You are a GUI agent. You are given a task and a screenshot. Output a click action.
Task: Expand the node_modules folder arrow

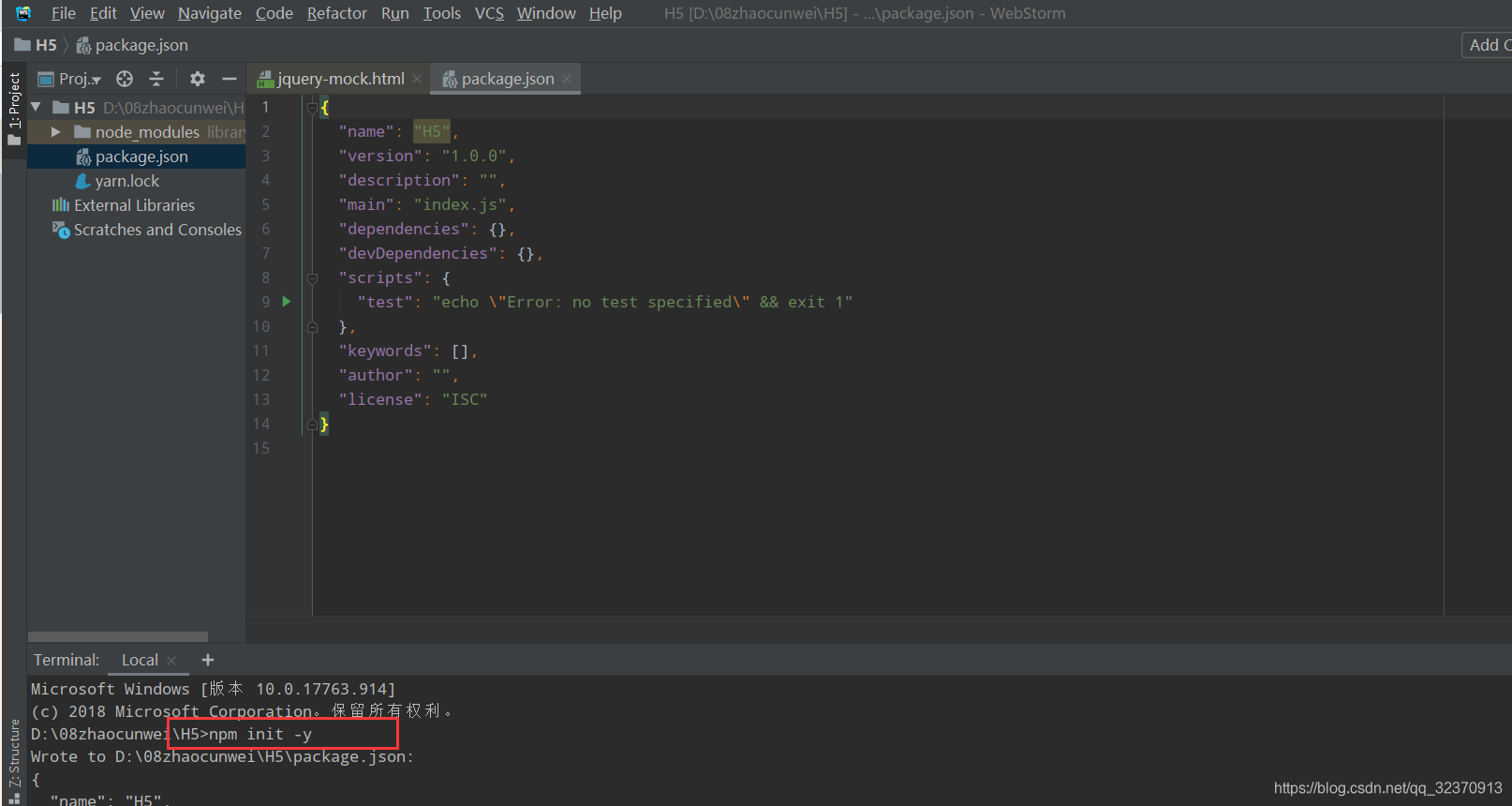[x=56, y=131]
